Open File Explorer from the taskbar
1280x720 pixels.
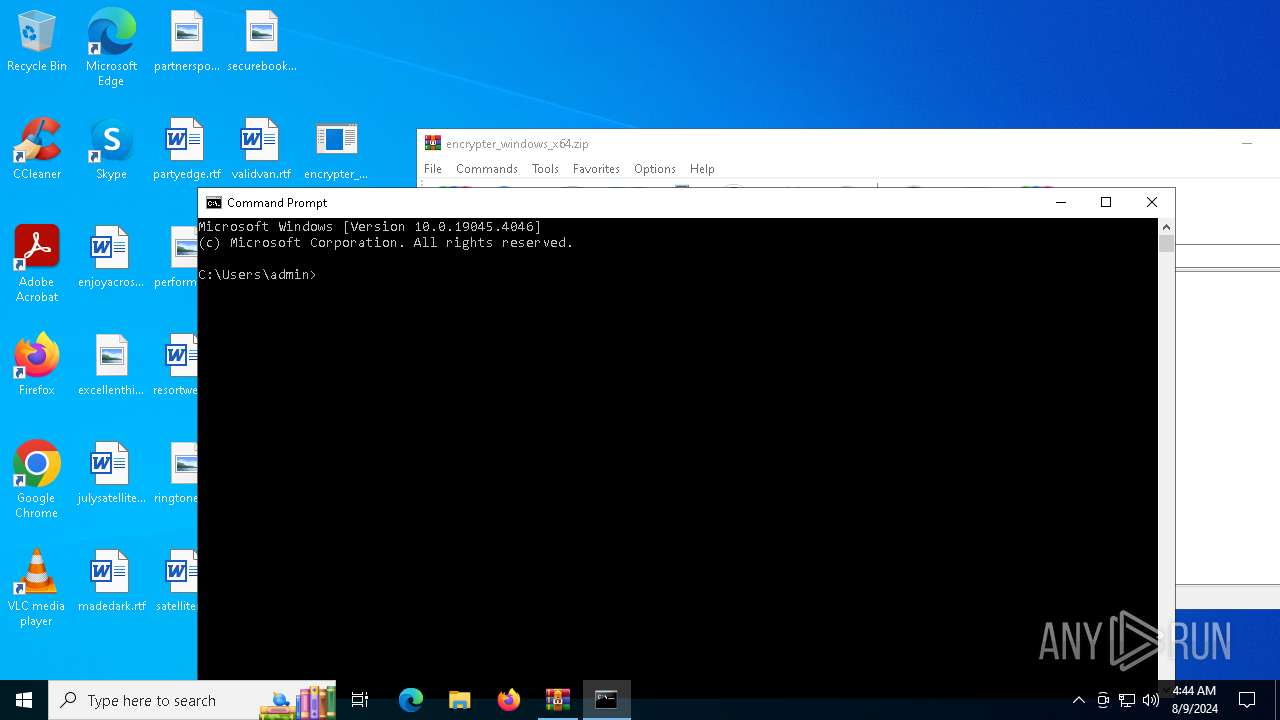tap(460, 700)
